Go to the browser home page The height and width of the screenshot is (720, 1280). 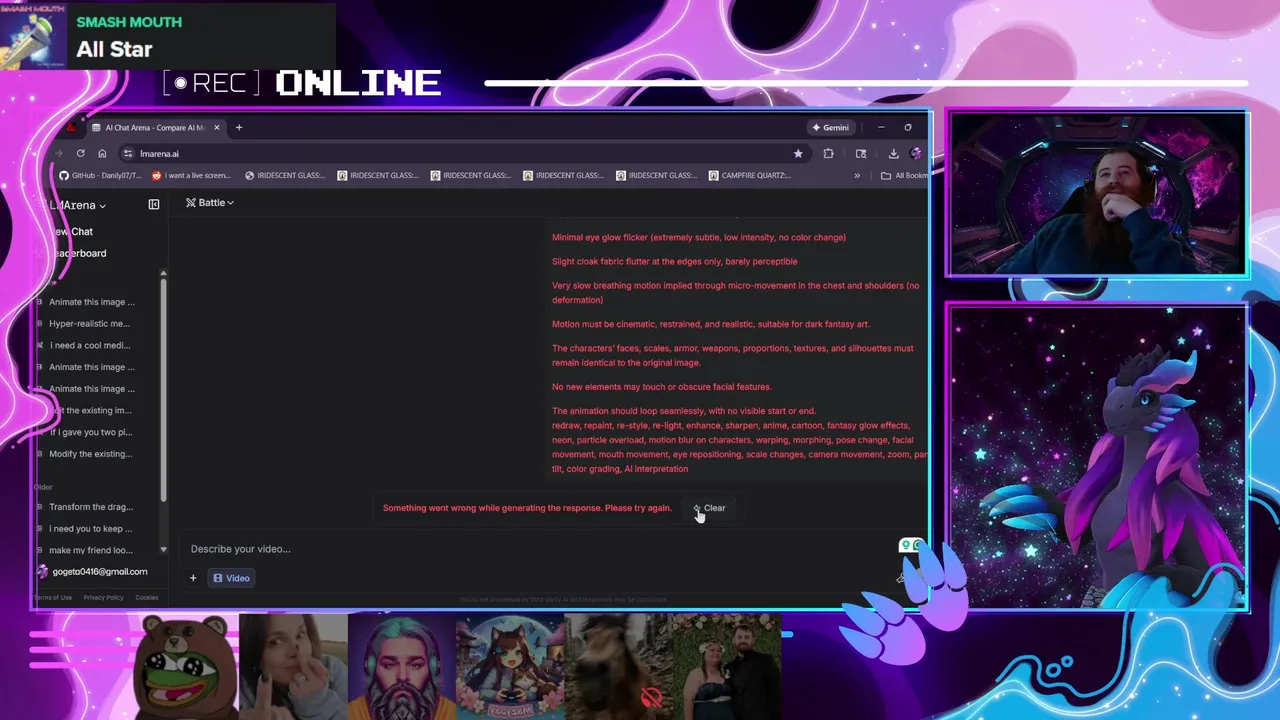pos(102,153)
